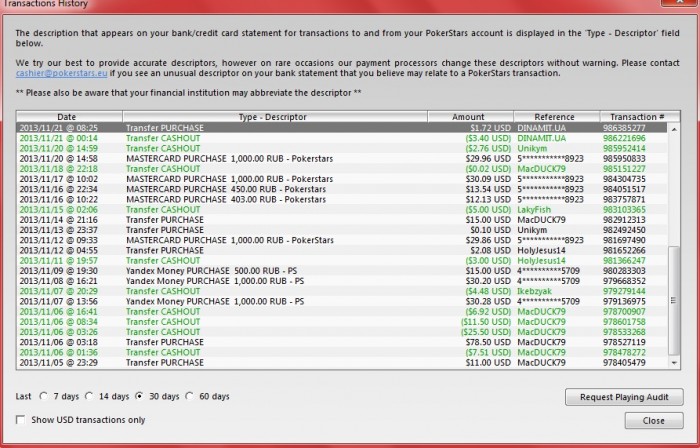Select the row dated 2013/11/20 @ 14:59

[342, 148]
